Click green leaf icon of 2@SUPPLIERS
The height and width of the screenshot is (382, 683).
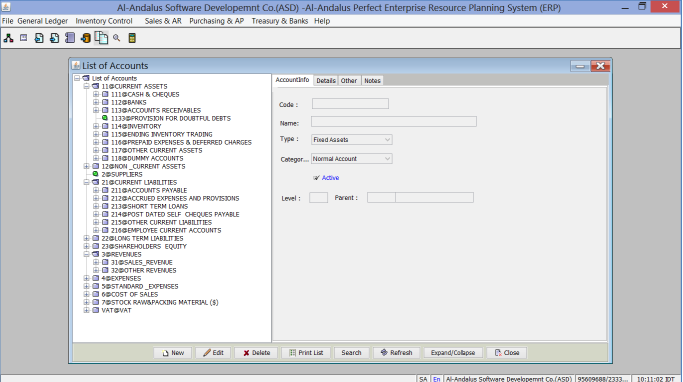point(95,174)
